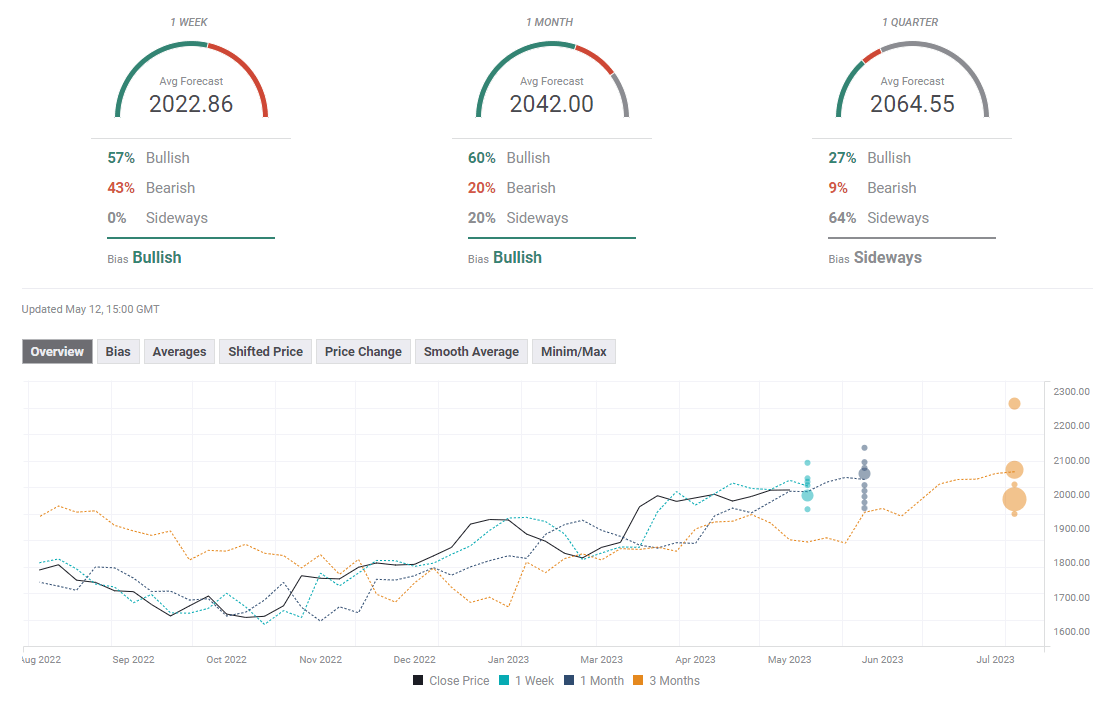Click the large dark 1 Month forecast bubble

tap(864, 473)
